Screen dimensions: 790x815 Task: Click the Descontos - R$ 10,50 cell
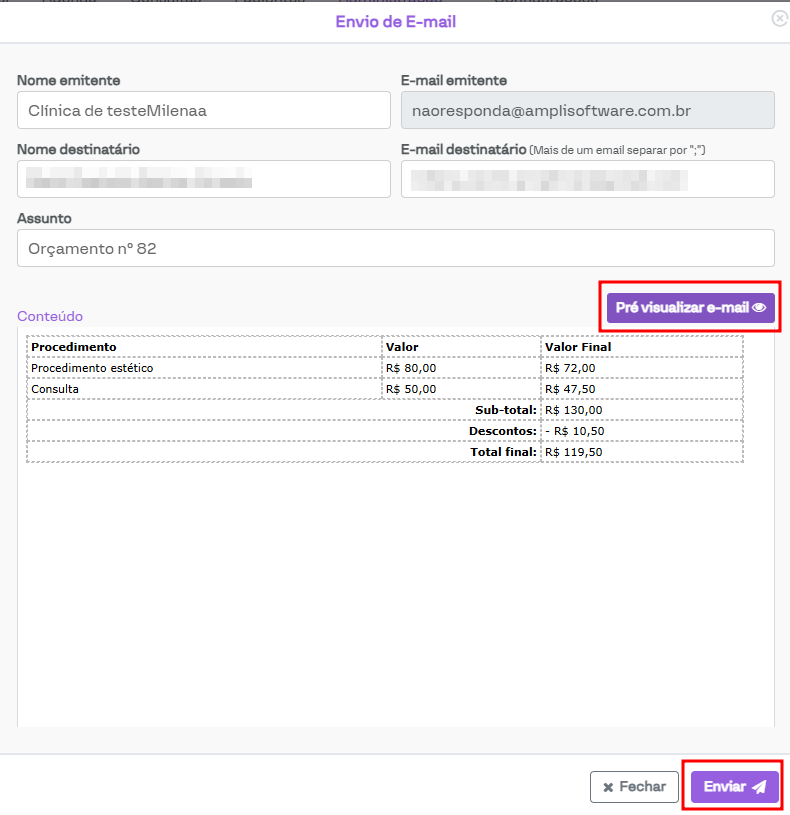[641, 431]
